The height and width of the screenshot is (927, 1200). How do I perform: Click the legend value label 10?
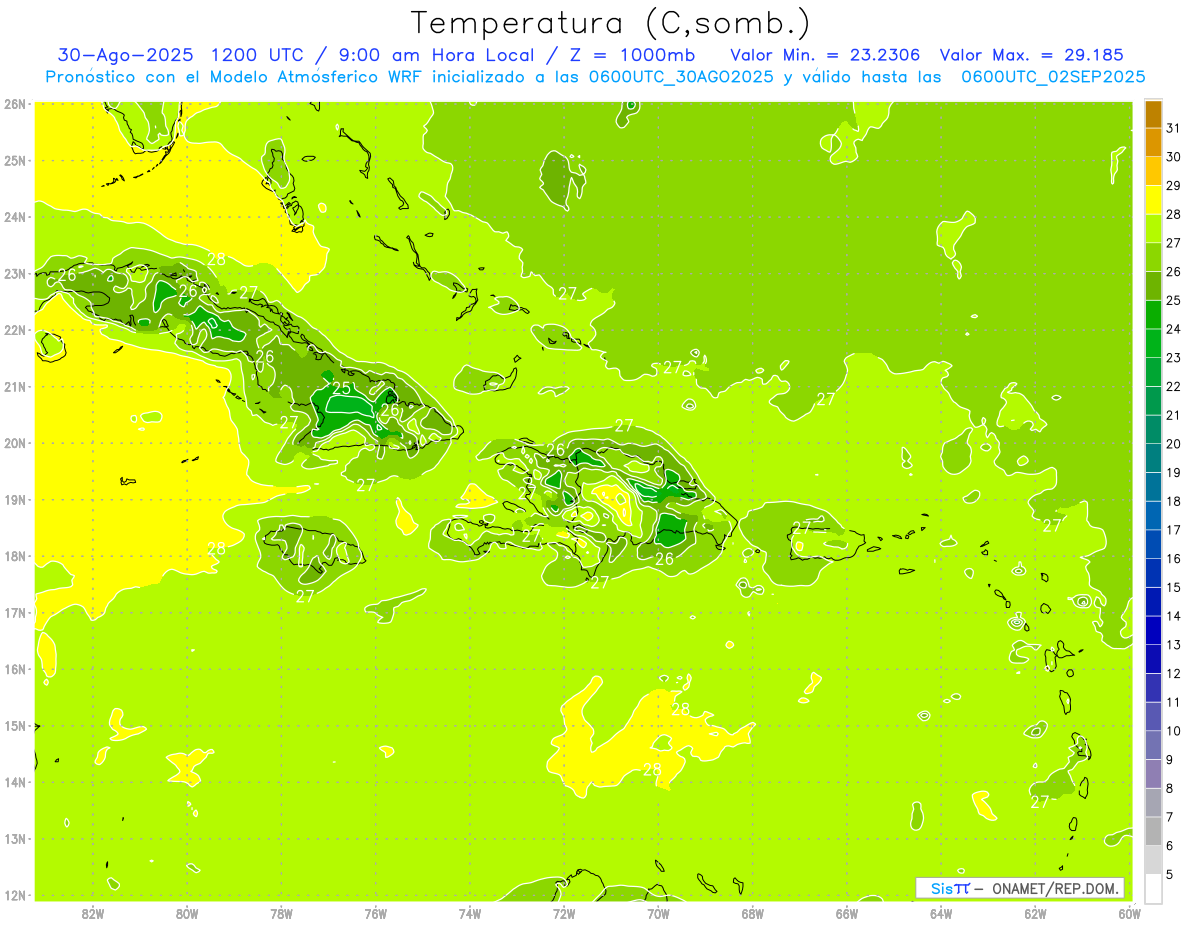click(x=1174, y=731)
